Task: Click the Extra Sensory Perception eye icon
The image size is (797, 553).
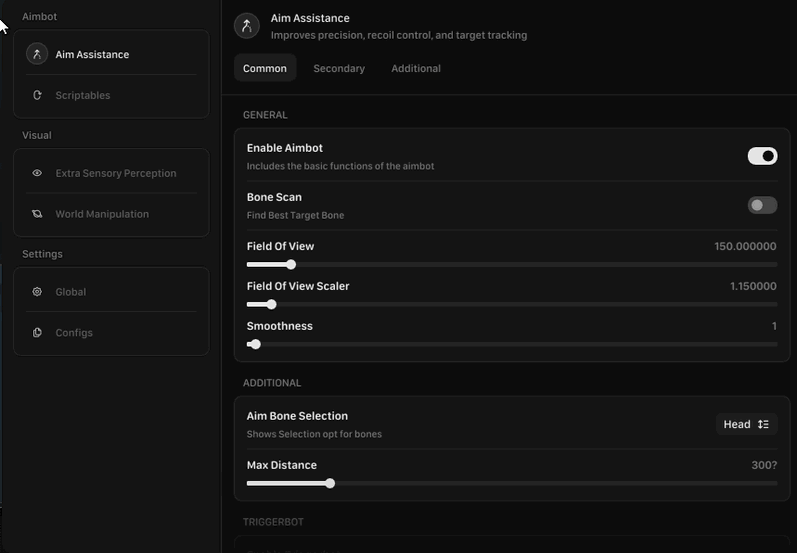Action: click(x=37, y=173)
